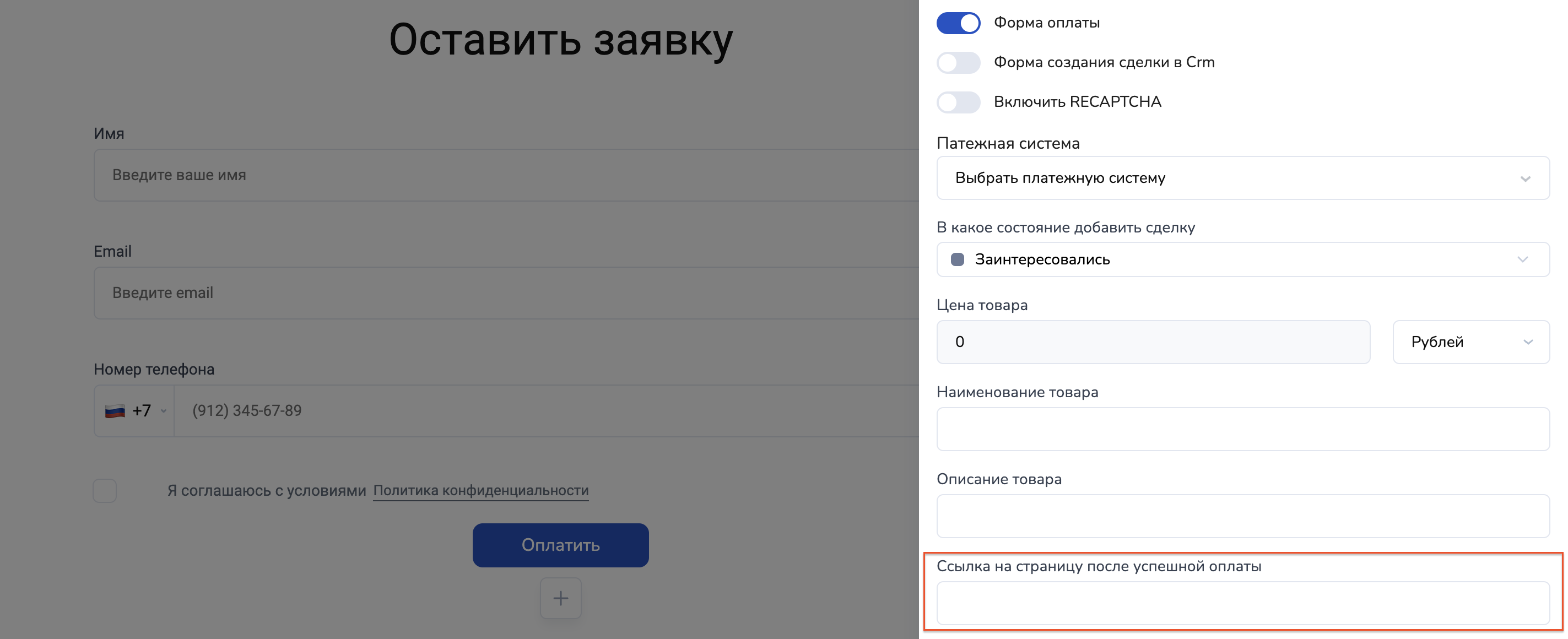Turn on the Включить RECAPTCHA toggle
The image size is (1568, 639).
point(958,102)
